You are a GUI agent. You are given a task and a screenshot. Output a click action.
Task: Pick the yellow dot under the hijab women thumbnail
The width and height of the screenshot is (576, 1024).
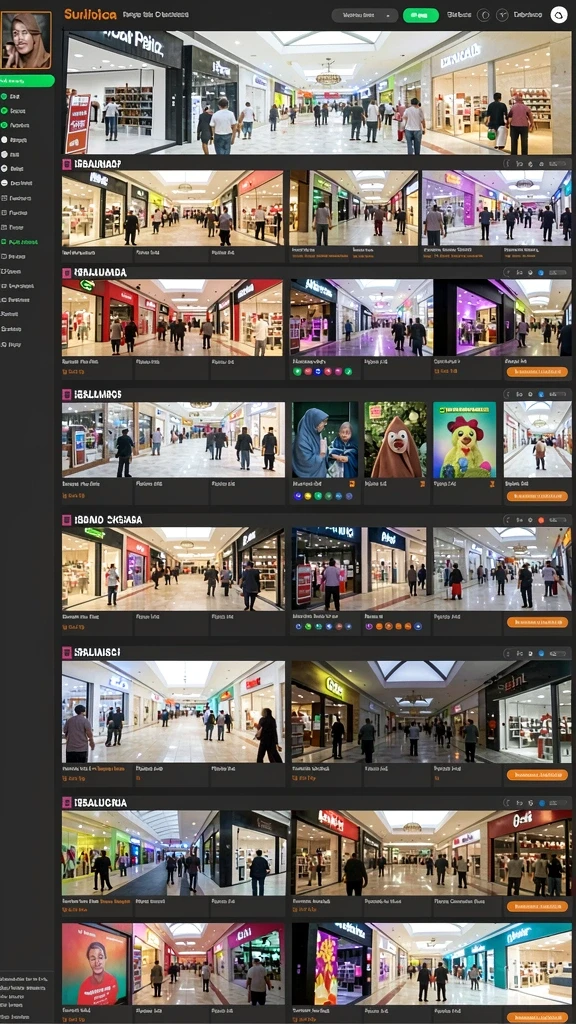point(308,496)
